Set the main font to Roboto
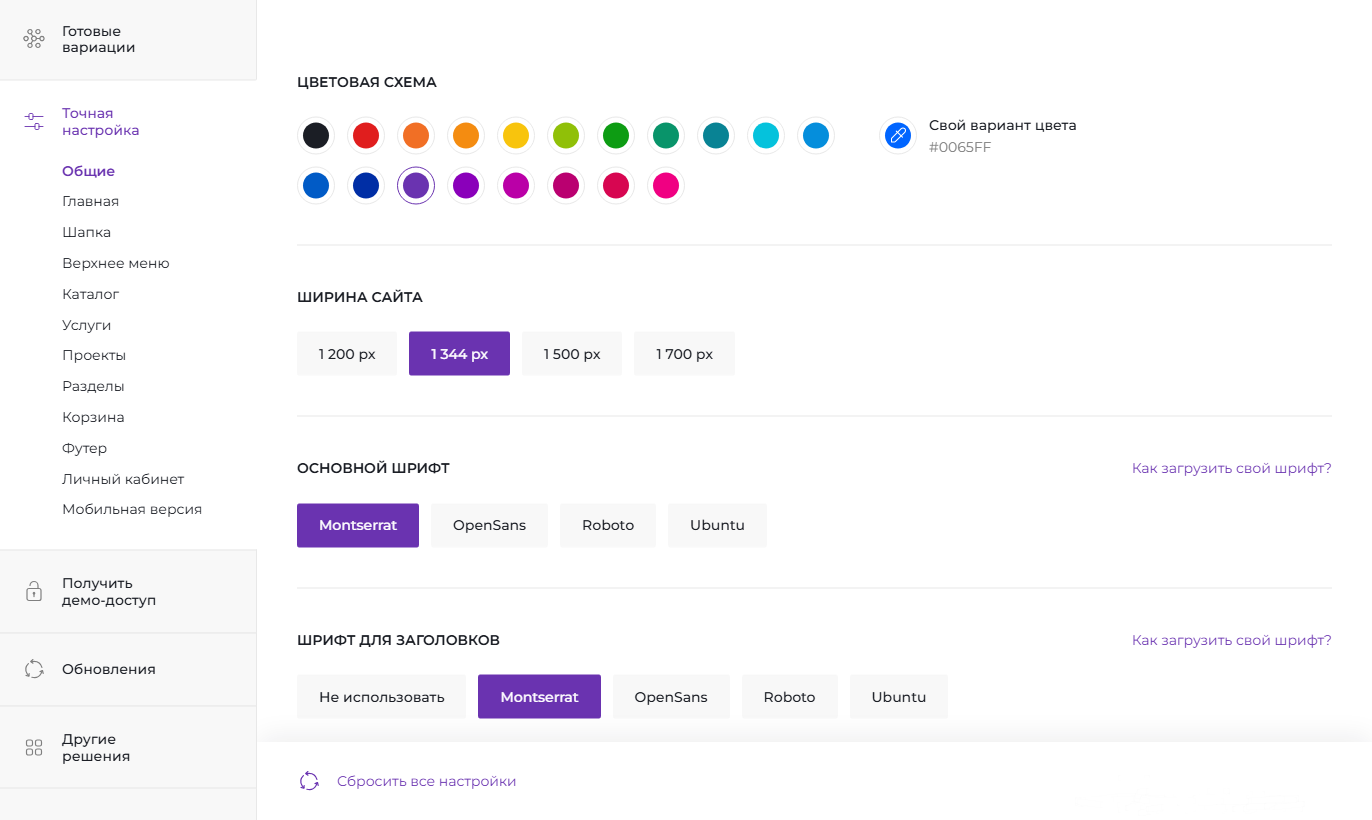Screen dimensions: 1372x820 [608, 525]
